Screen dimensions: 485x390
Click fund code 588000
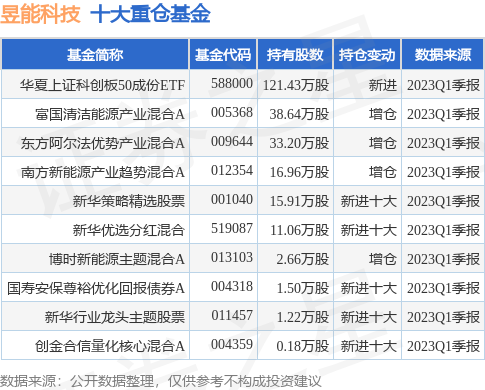pos(232,84)
